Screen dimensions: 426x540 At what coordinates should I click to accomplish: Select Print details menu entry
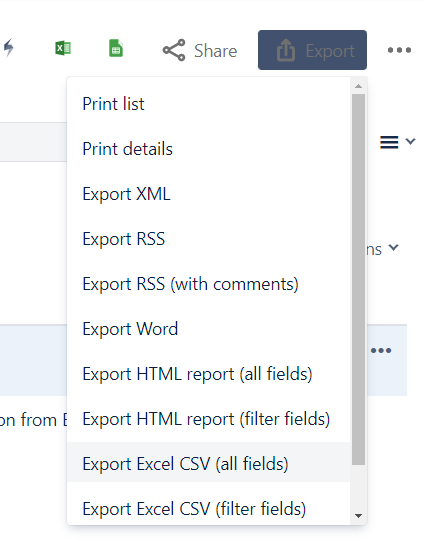point(209,149)
